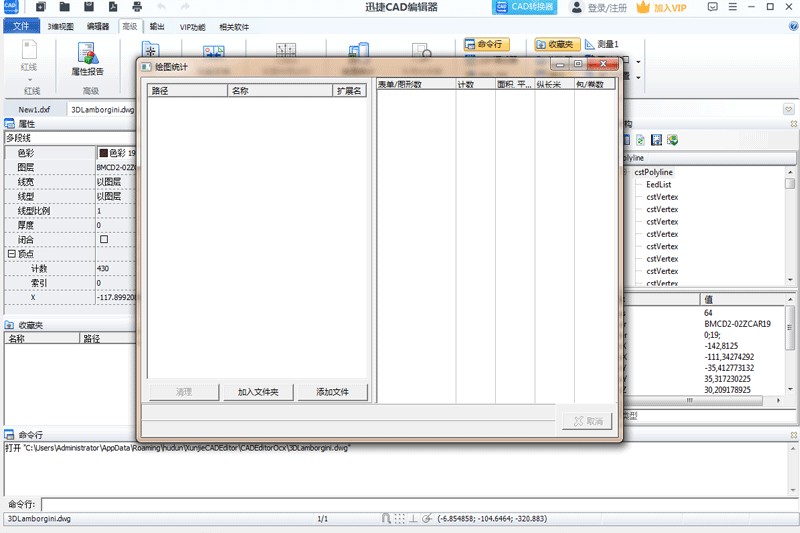
Task: Click the undo arrow in title bar
Action: click(x=161, y=7)
